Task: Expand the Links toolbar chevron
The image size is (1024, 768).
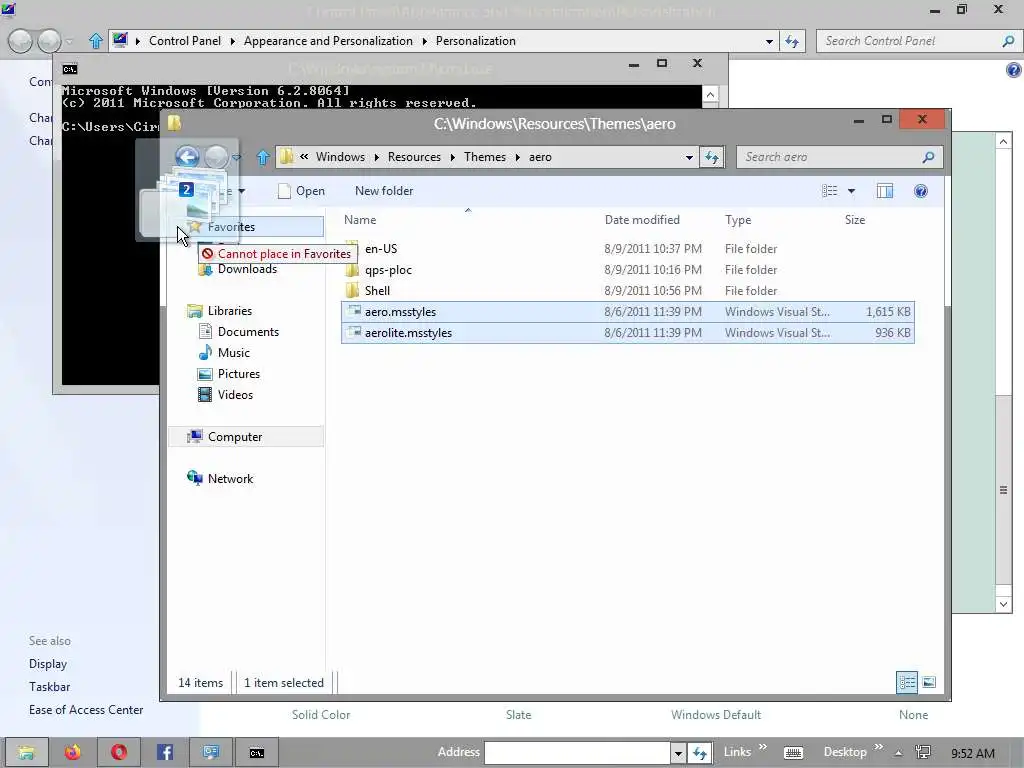Action: tap(762, 747)
